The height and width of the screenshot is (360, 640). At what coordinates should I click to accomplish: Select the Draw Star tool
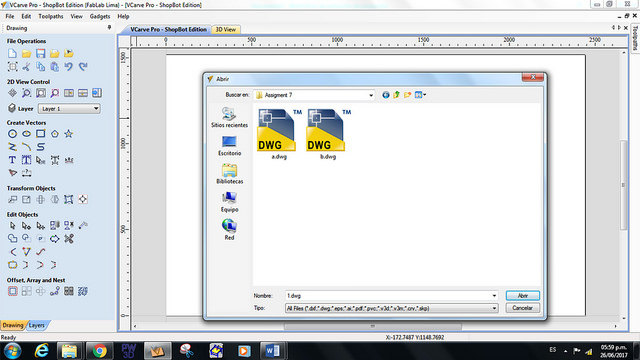click(x=69, y=133)
